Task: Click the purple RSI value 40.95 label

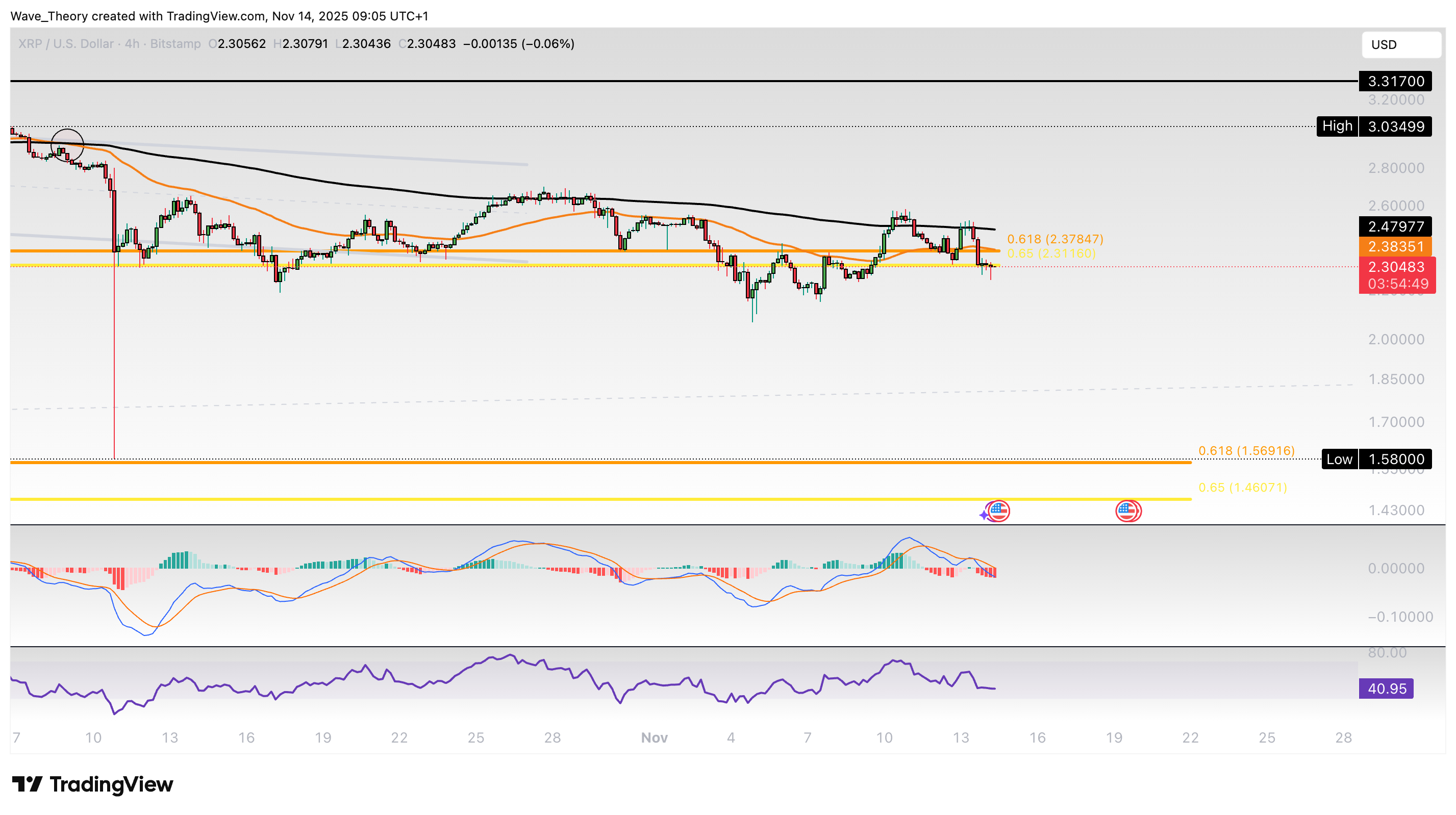Action: 1386,689
